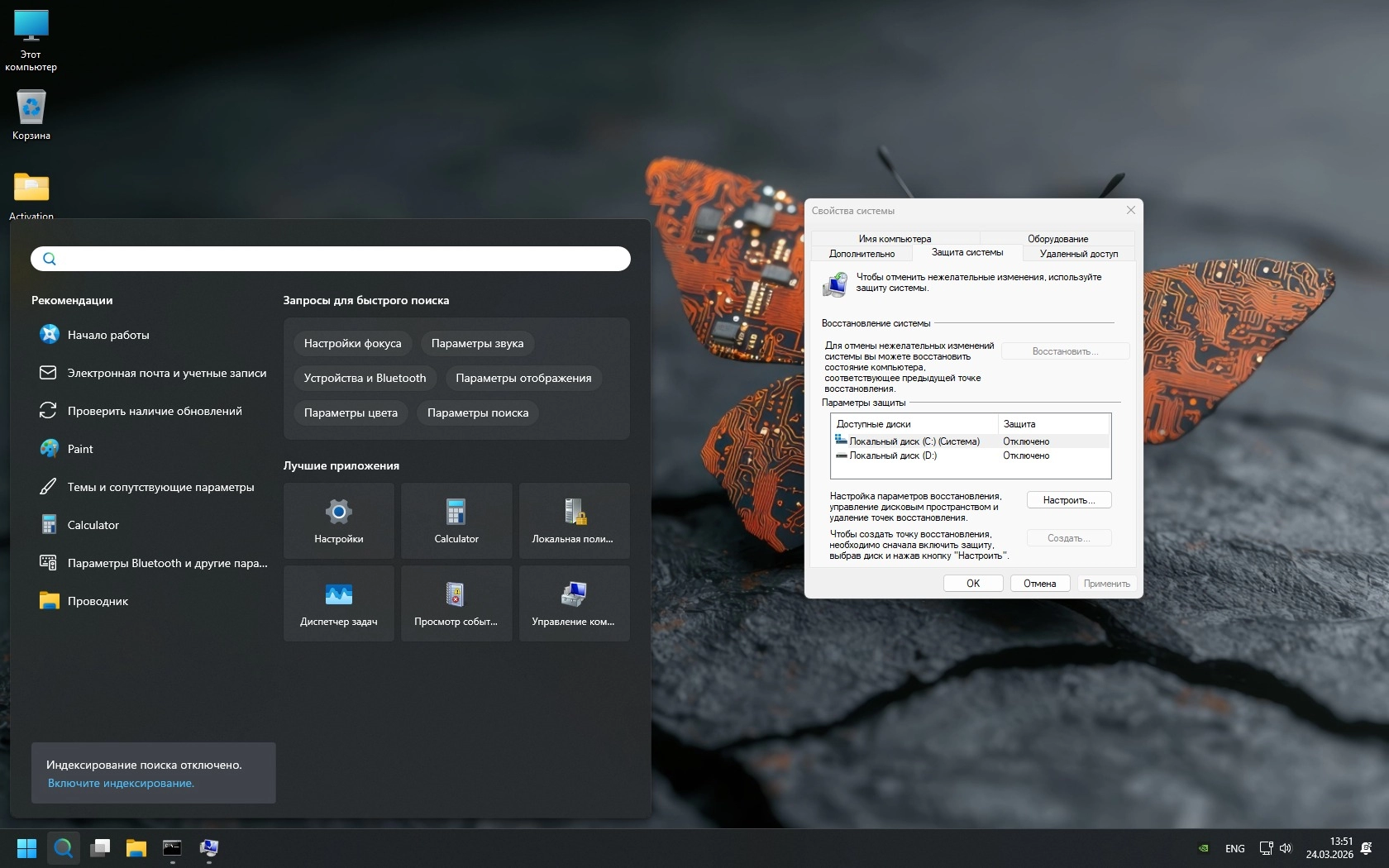The width and height of the screenshot is (1389, 868).
Task: Choose 'Параметры поиска' quick search
Action: point(478,413)
